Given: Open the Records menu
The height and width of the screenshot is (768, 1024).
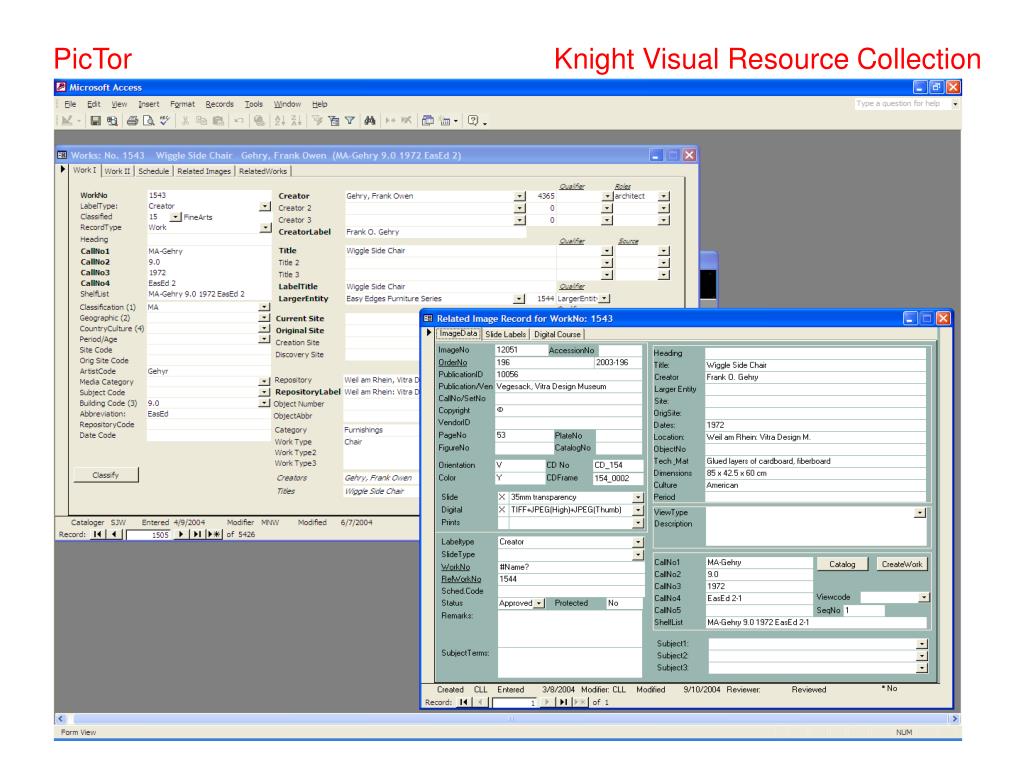Looking at the screenshot, I should [x=219, y=104].
